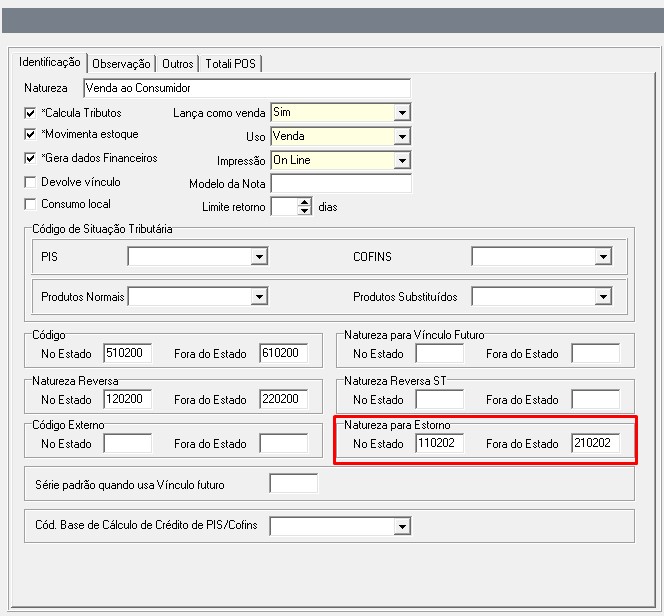Check the Consumo local option
The height and width of the screenshot is (616, 664).
(30, 204)
